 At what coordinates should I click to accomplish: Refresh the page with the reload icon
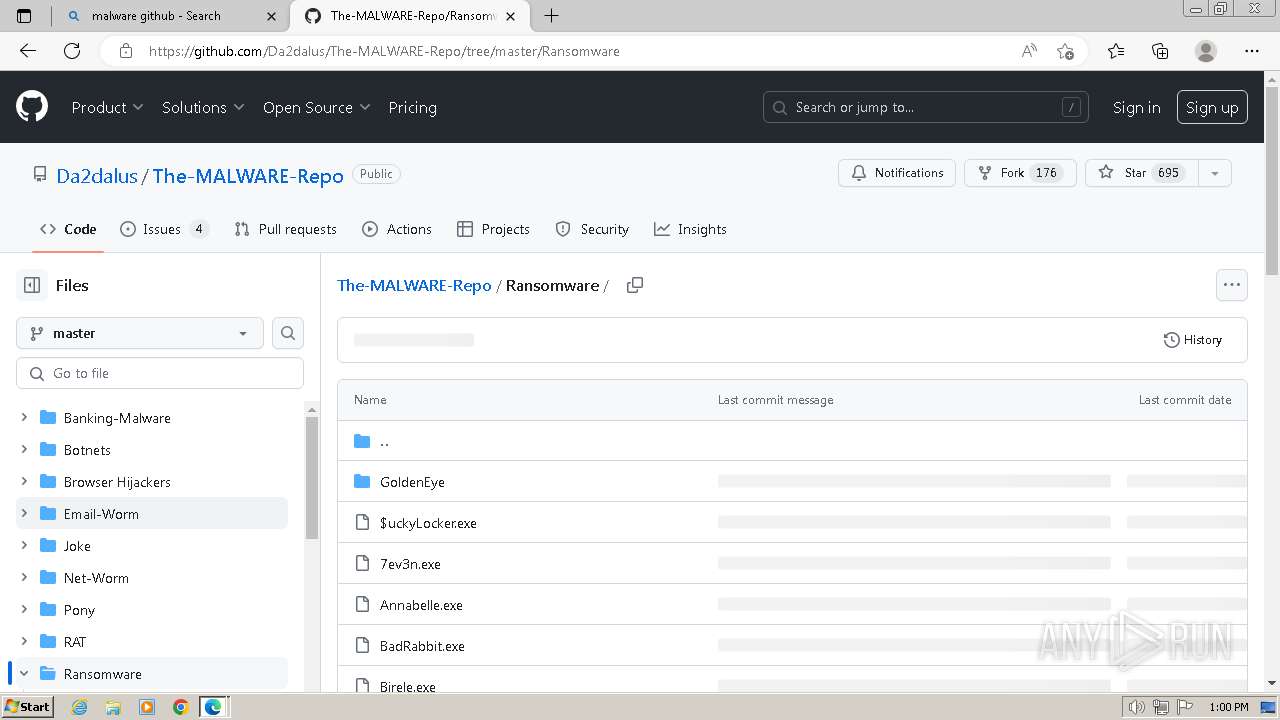[x=72, y=51]
